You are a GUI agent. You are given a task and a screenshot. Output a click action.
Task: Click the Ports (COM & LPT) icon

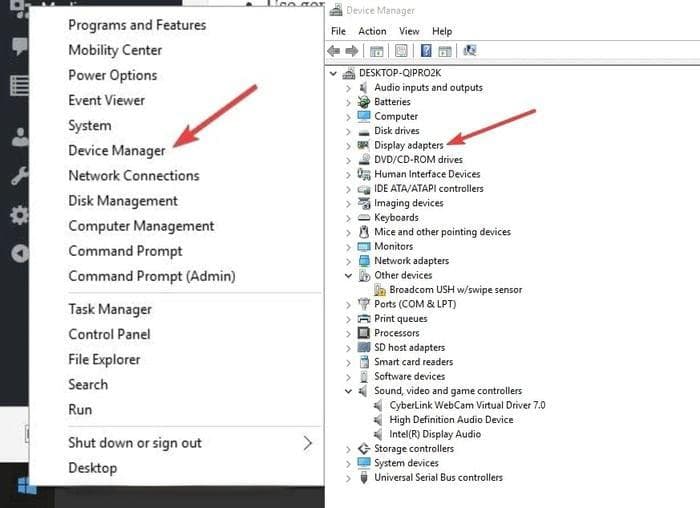(x=364, y=304)
